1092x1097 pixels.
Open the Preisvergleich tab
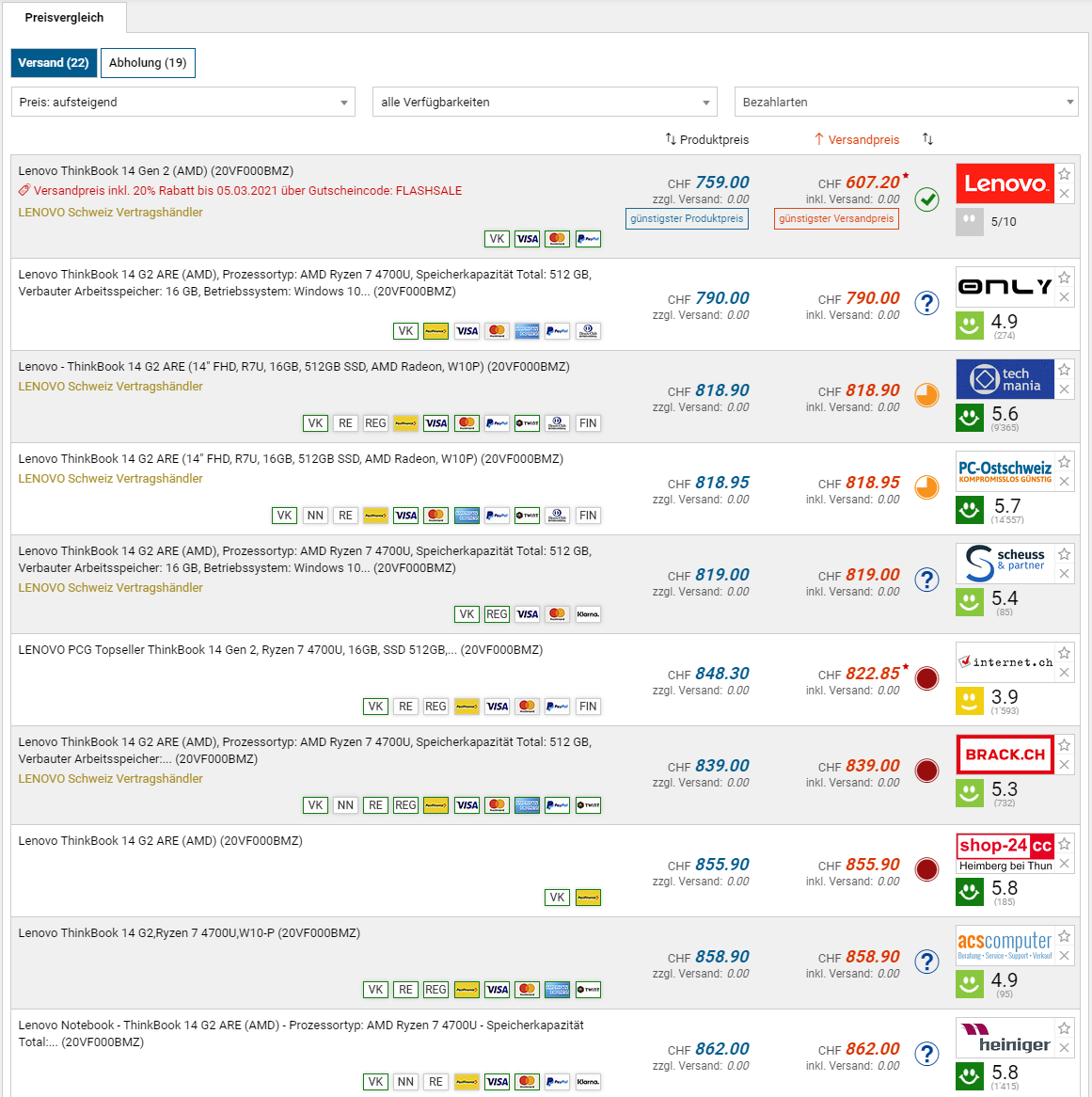coord(64,18)
